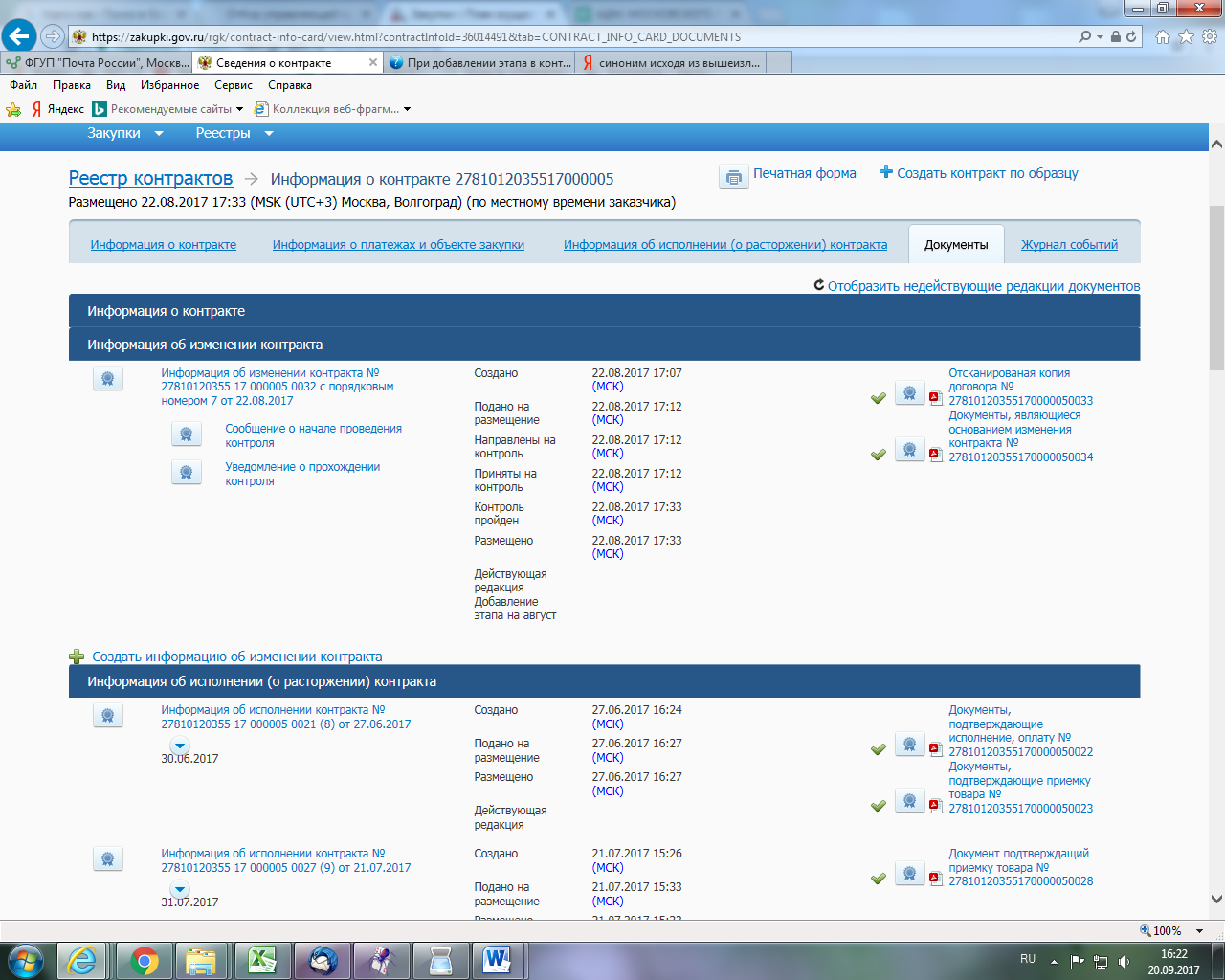
Task: Switch to browser tab ФГУП "Почта России"
Action: click(x=97, y=63)
